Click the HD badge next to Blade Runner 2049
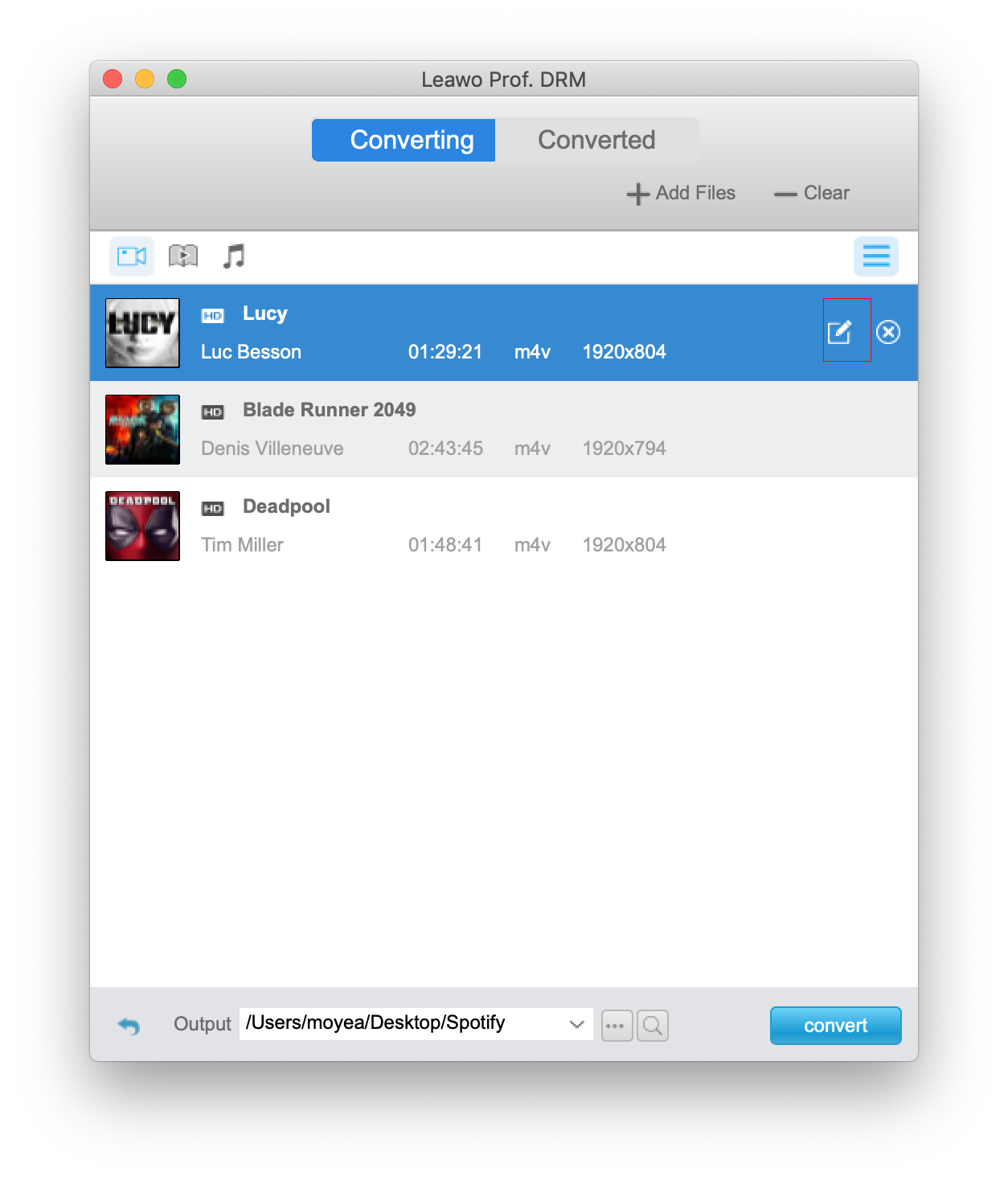 (213, 412)
